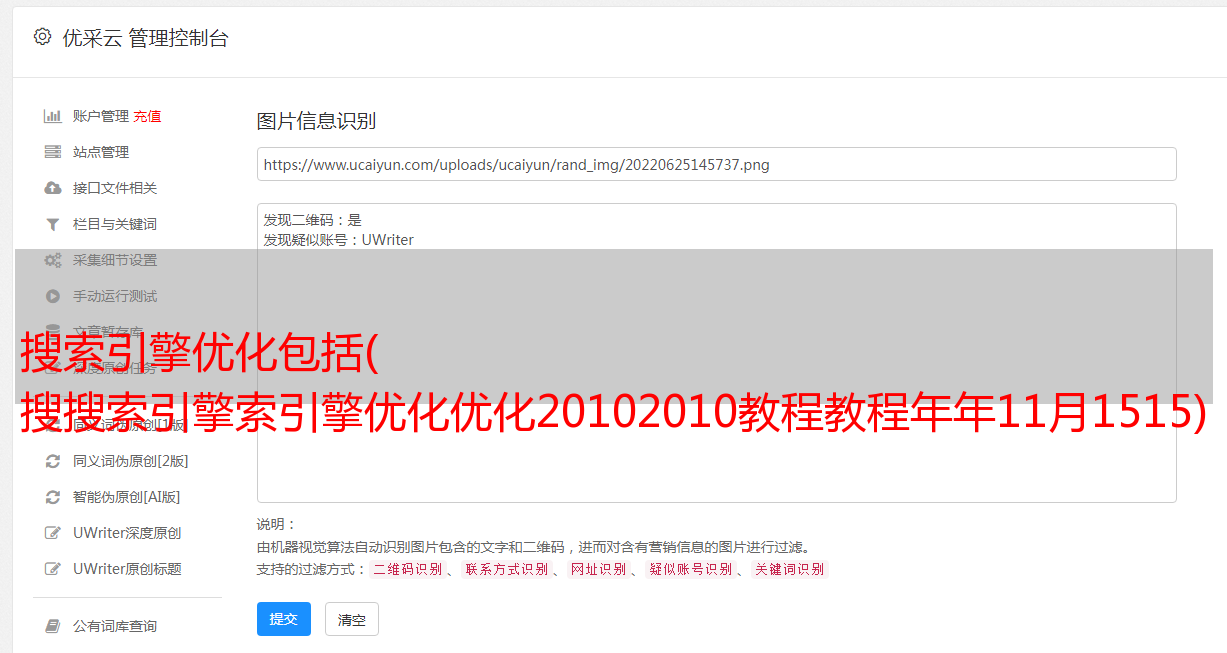Open 接口文件相关 menu item
Screen dimensions: 1227x653
point(115,188)
